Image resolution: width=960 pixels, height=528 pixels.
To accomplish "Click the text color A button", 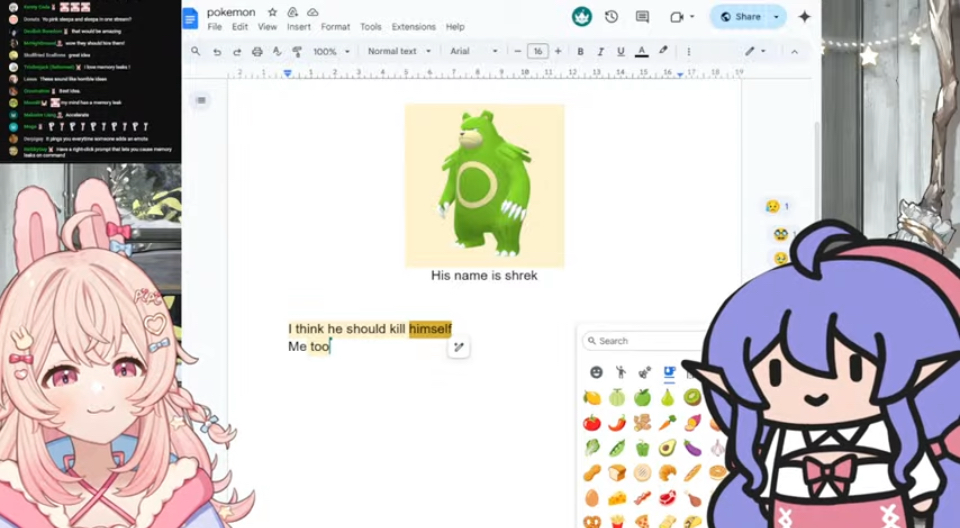I will (x=641, y=51).
